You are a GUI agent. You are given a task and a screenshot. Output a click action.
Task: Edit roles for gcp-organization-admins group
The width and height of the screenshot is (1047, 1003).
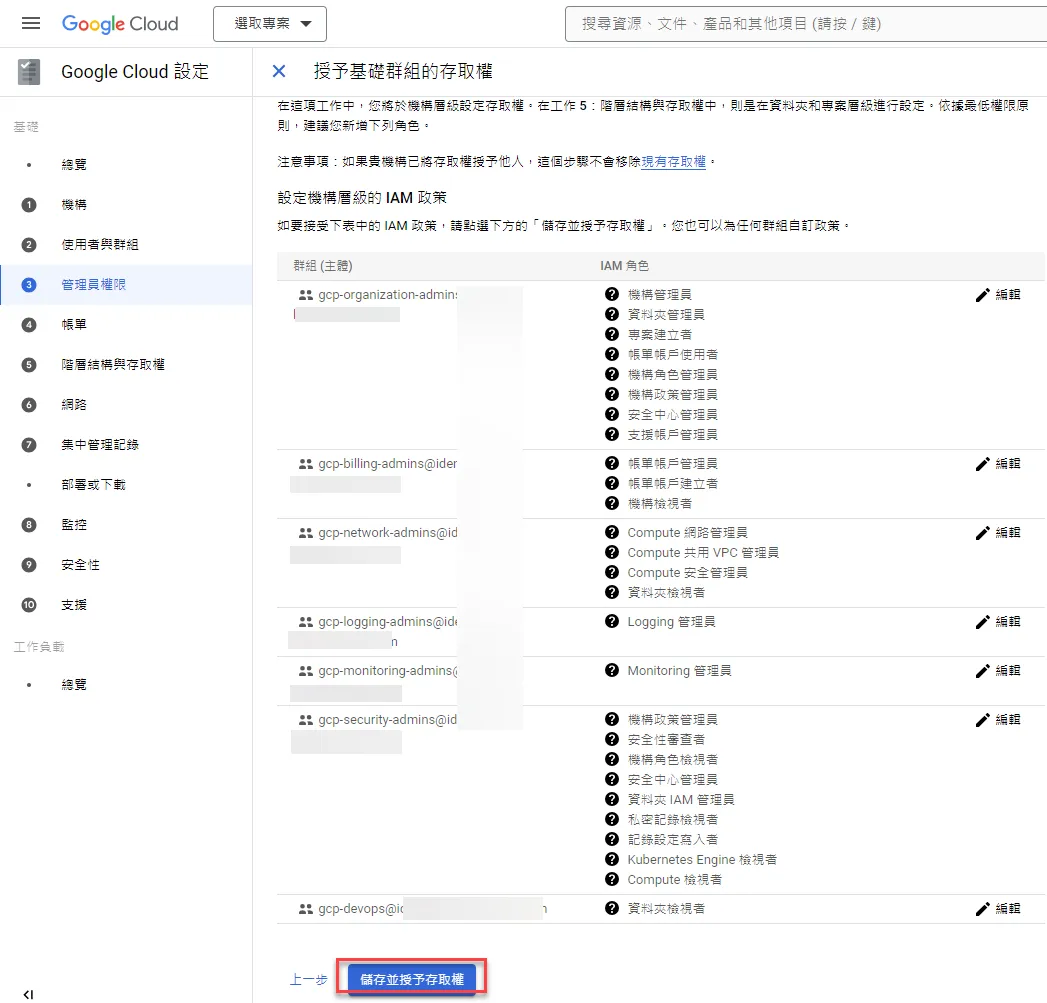click(998, 294)
